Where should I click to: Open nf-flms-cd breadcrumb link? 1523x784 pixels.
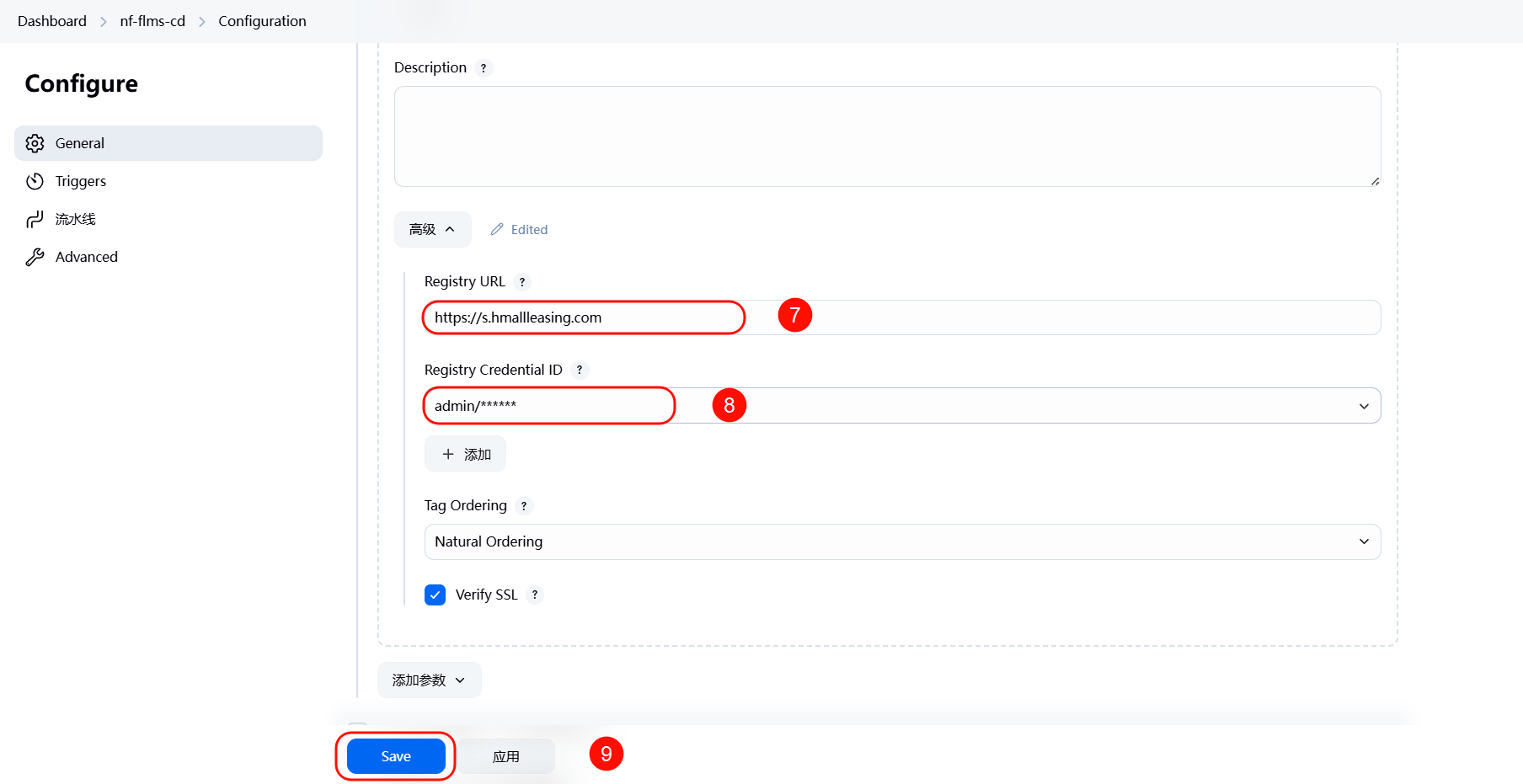click(x=152, y=21)
